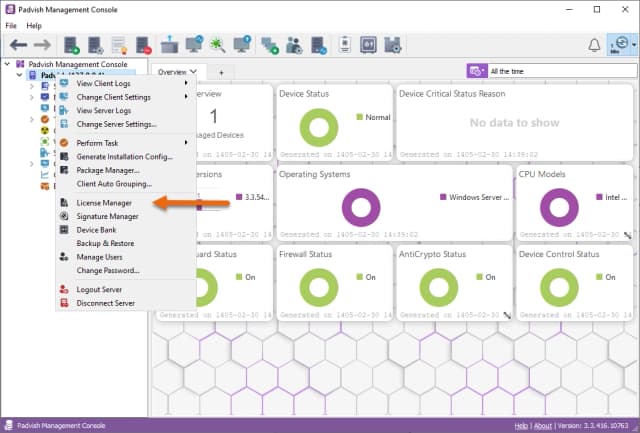Click the About link in the status bar

[542, 426]
